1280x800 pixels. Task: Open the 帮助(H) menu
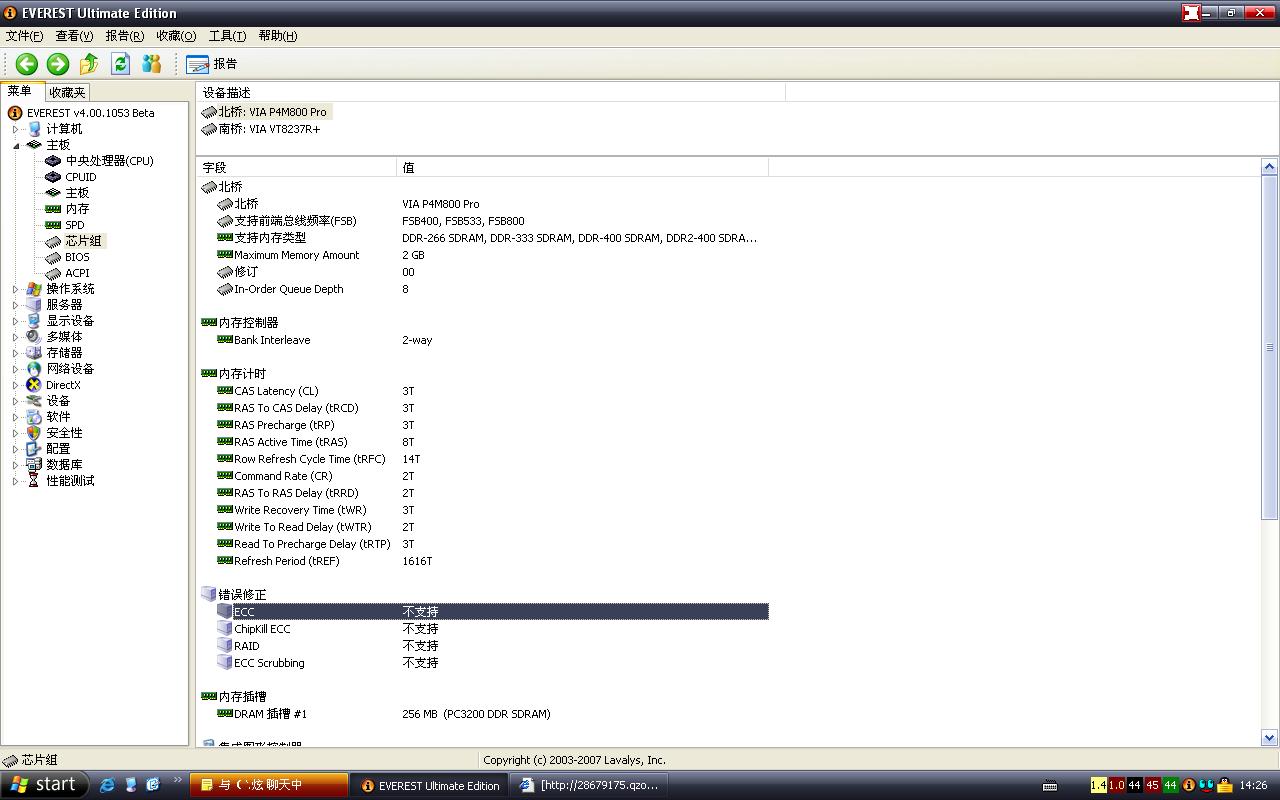[x=278, y=36]
